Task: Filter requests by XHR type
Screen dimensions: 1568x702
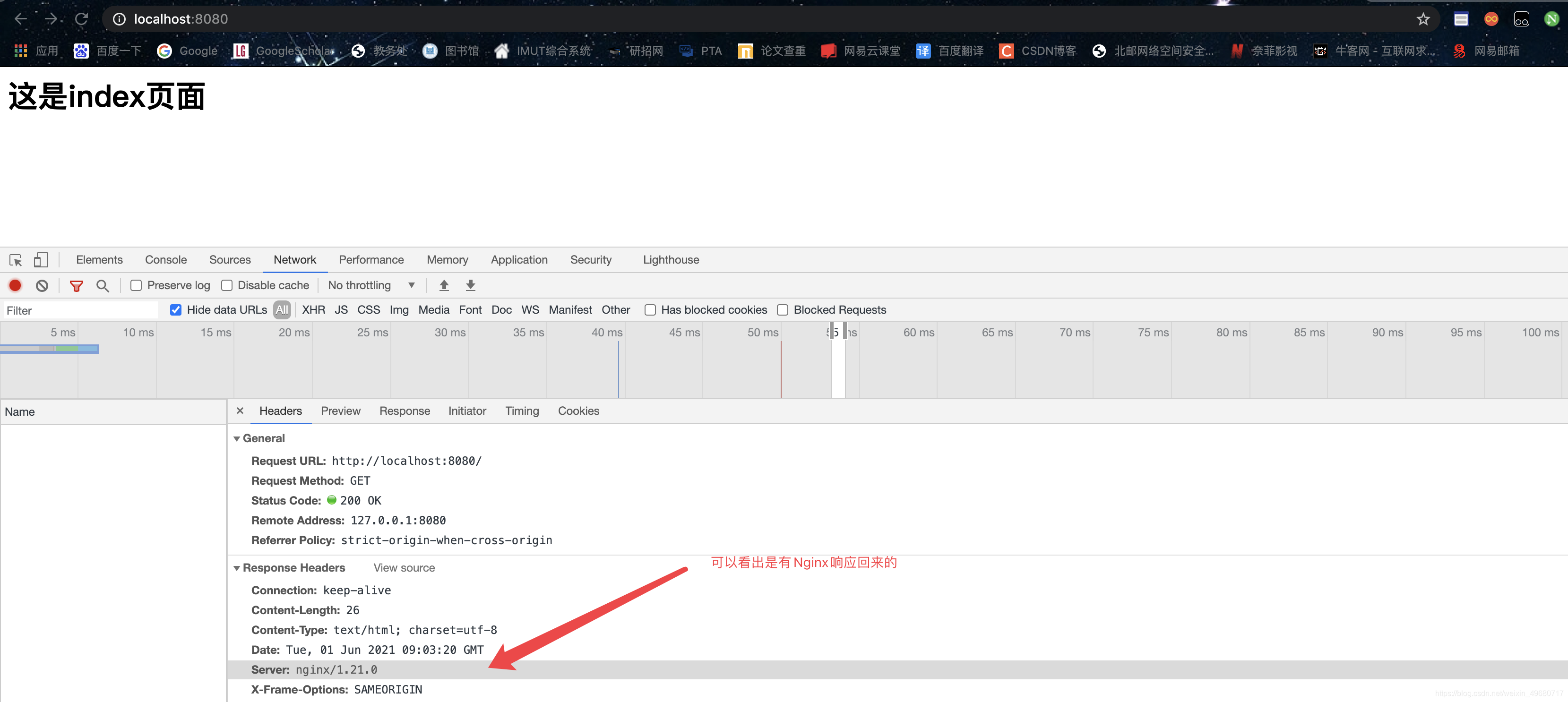Action: pos(313,310)
